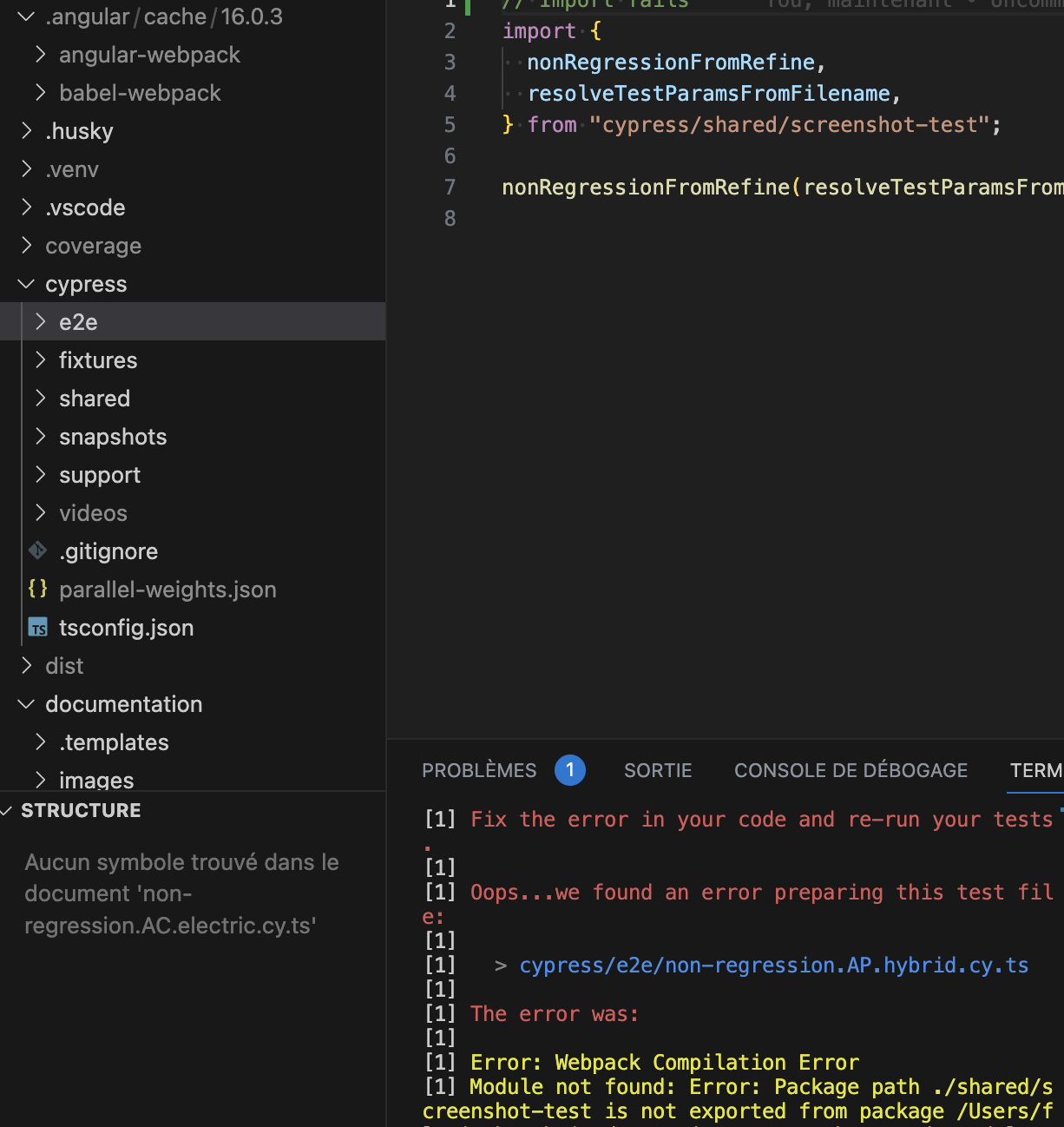Viewport: 1064px width, 1127px height.
Task: Click the import keyword on line 2
Action: (539, 30)
